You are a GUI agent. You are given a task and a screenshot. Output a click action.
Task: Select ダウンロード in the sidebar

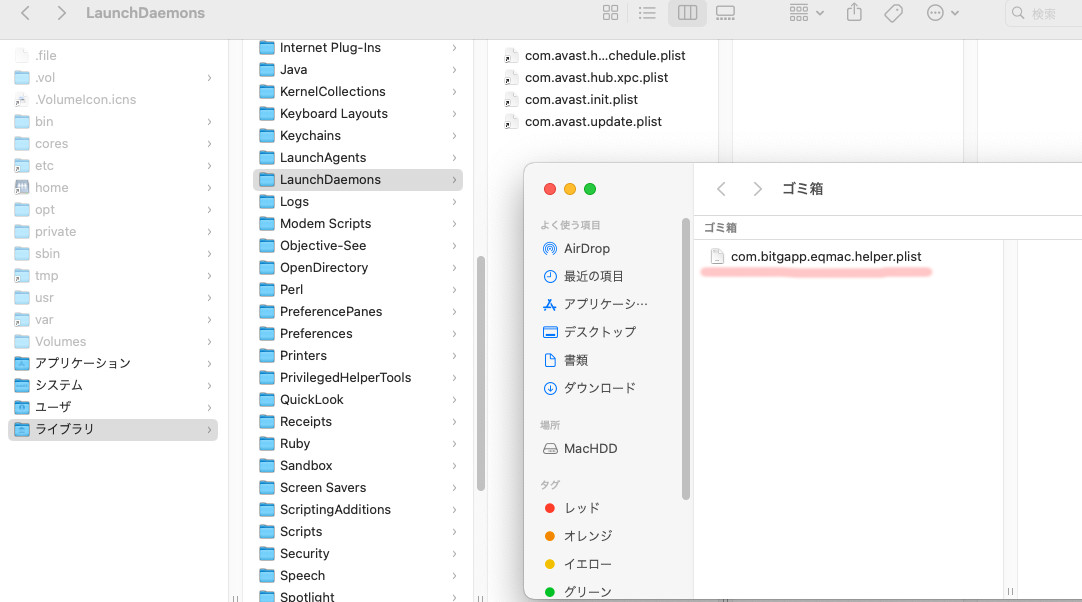[x=599, y=388]
